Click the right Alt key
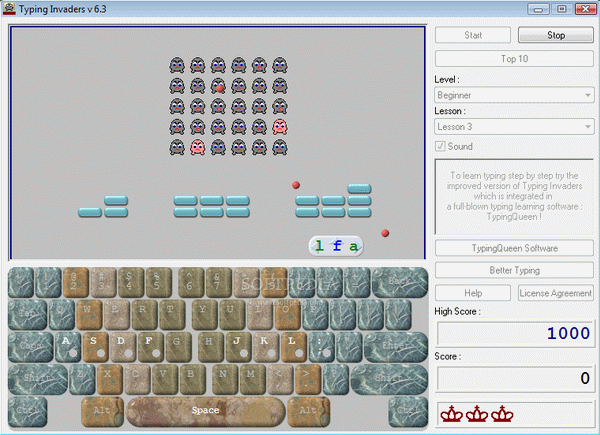The height and width of the screenshot is (435, 600). coord(308,411)
